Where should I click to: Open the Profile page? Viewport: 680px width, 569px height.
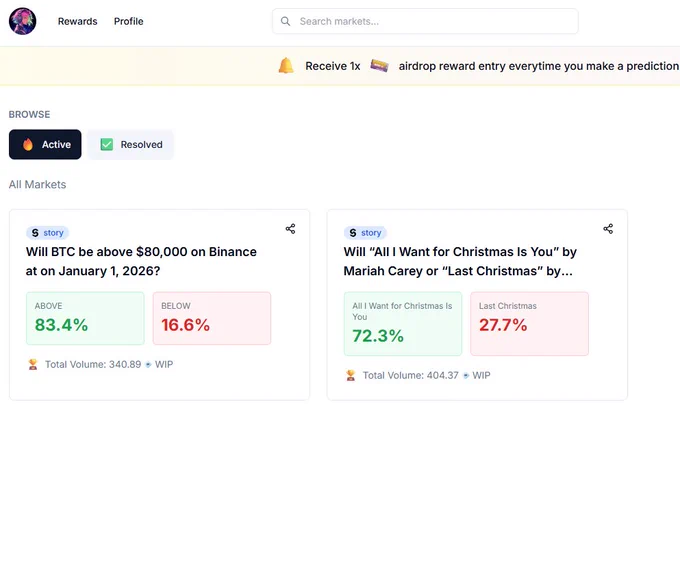(x=128, y=21)
